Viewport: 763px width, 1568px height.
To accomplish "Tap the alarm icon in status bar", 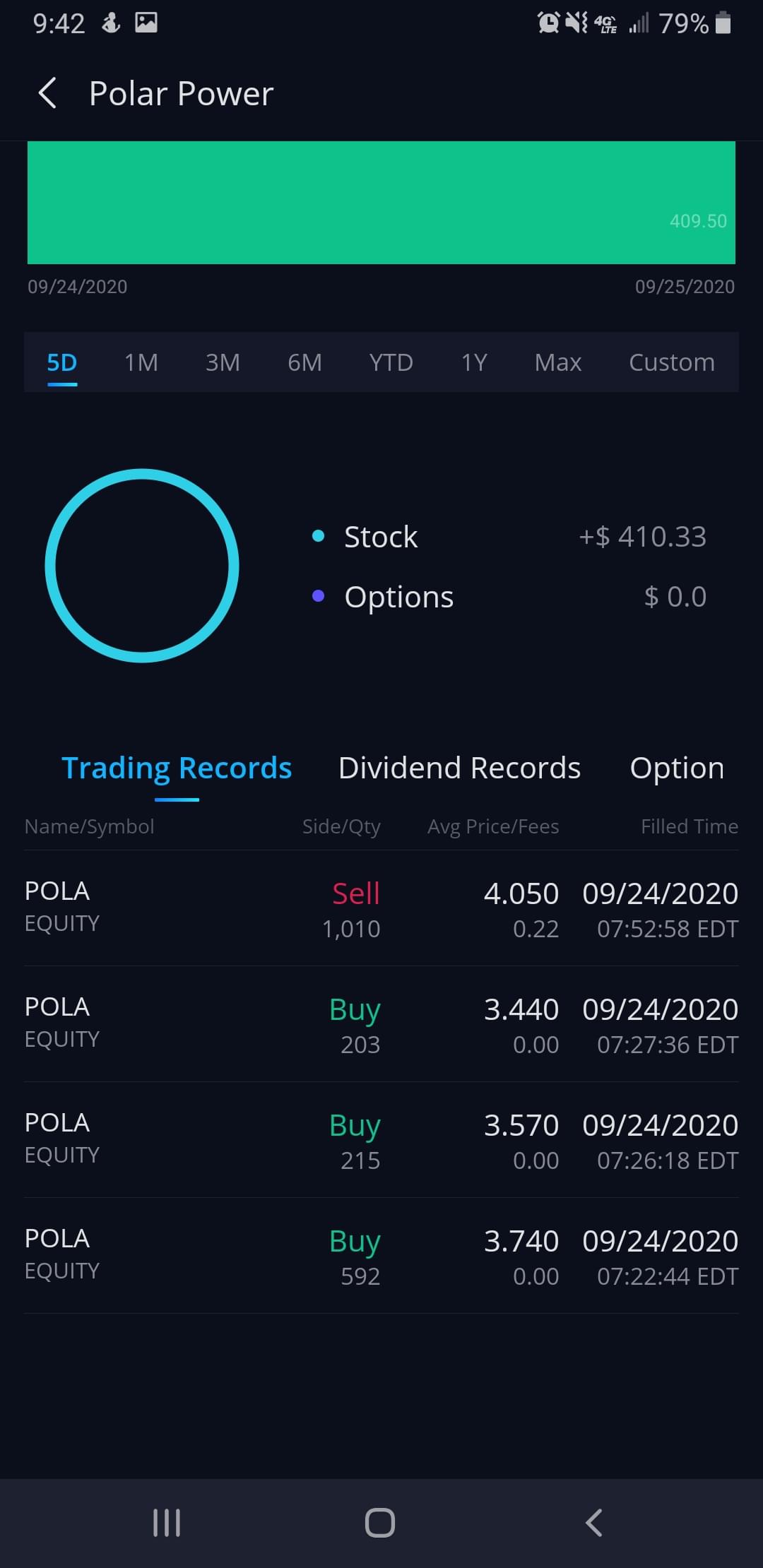I will tap(548, 23).
